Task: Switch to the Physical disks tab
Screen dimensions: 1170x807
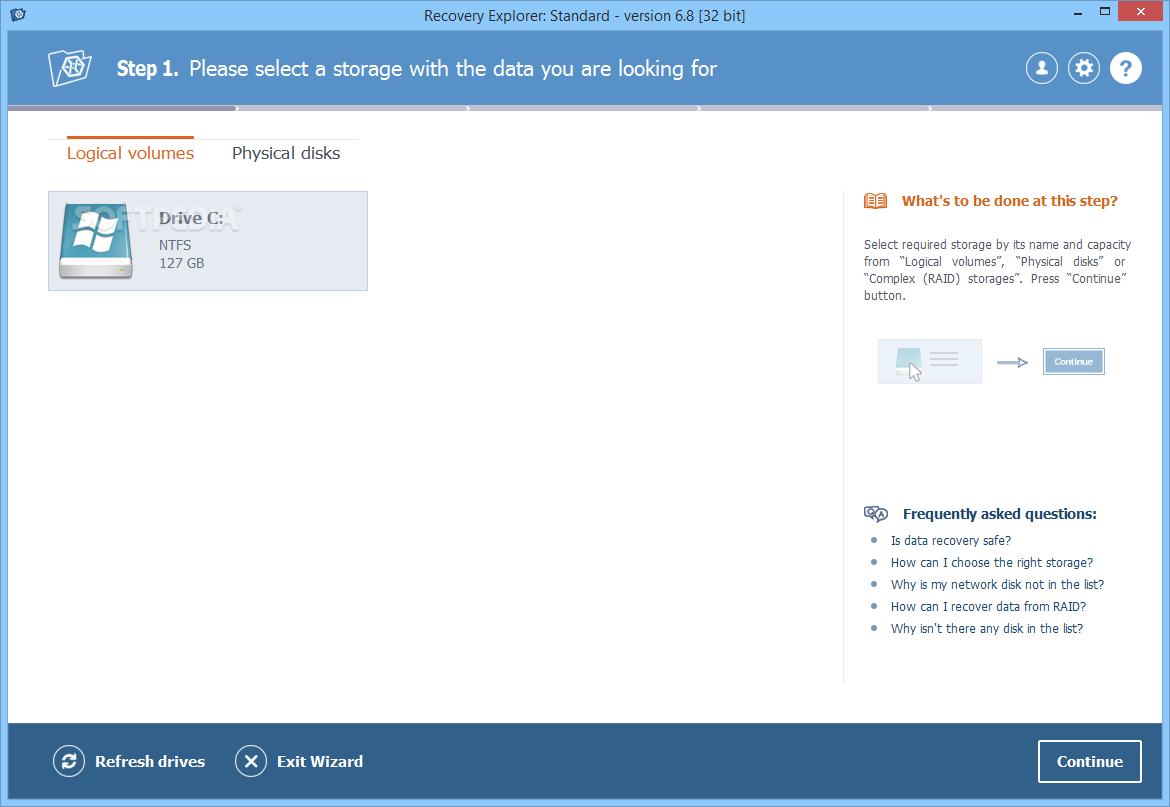Action: point(286,153)
